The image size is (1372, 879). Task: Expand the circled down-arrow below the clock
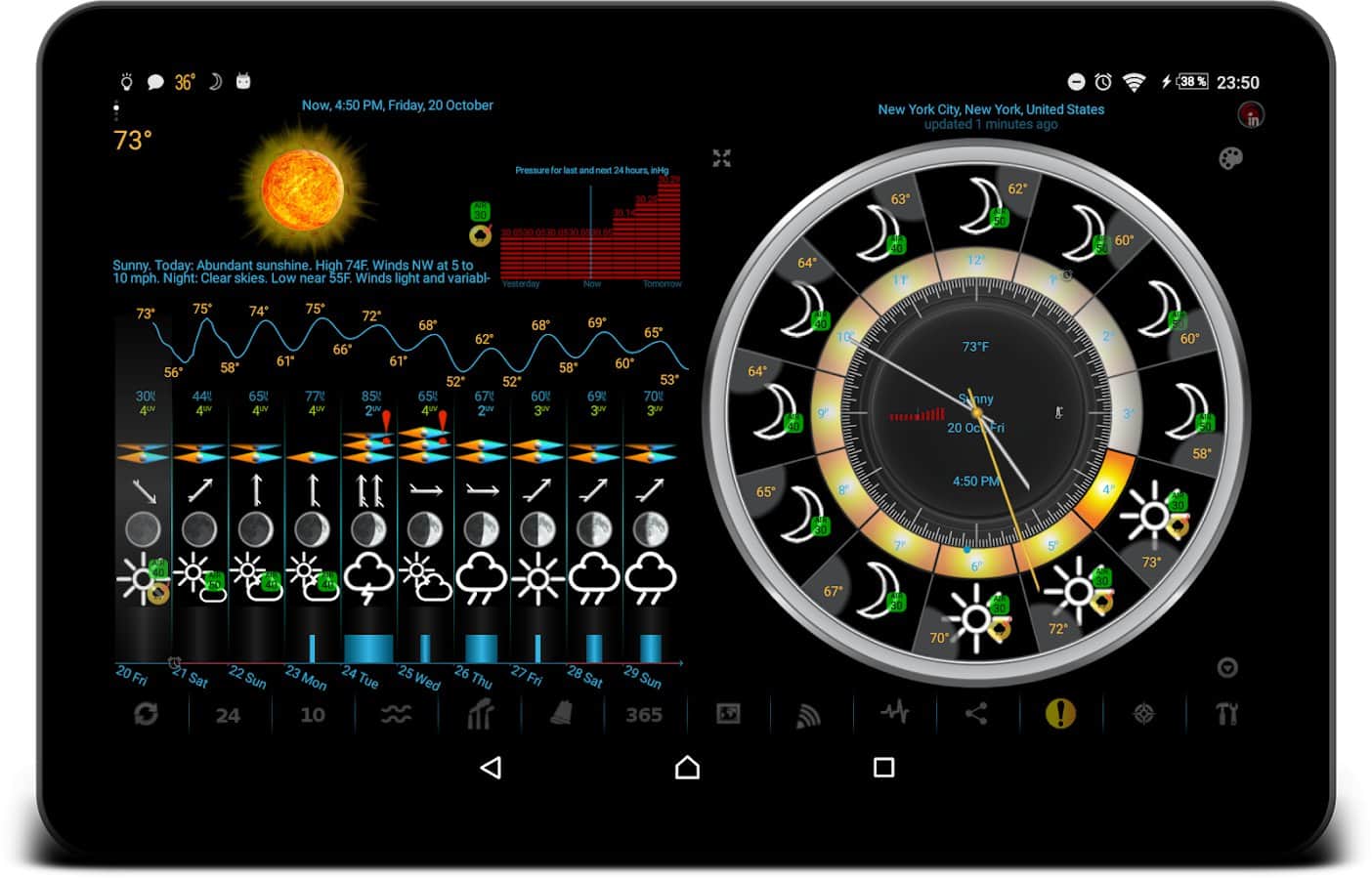1227,668
